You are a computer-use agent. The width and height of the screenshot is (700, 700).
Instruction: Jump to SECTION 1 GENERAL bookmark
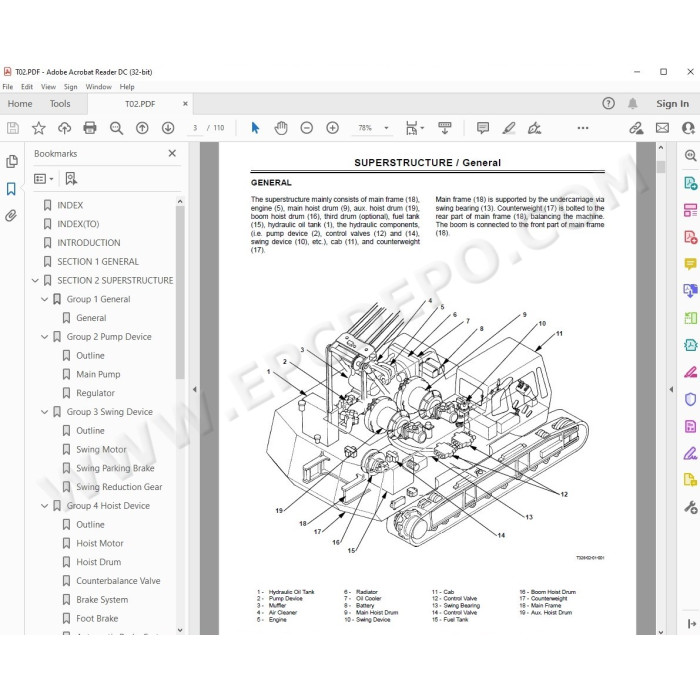pyautogui.click(x=98, y=262)
